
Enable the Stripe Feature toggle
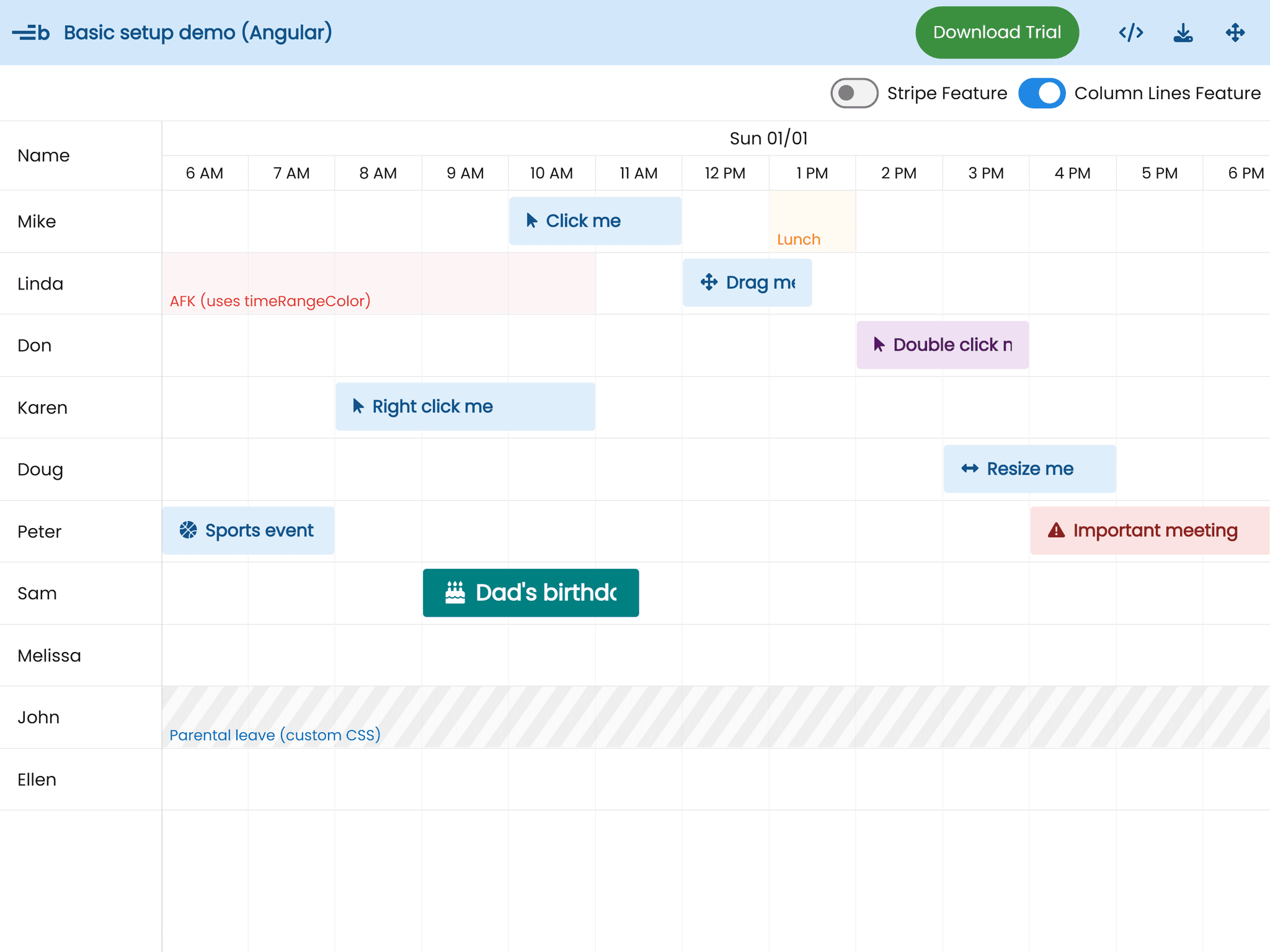854,93
